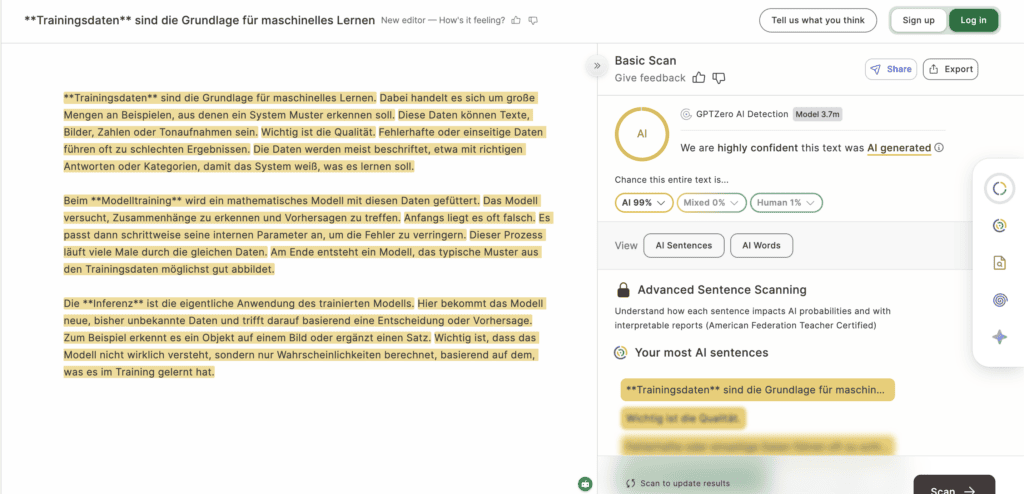Image resolution: width=1024 pixels, height=494 pixels.
Task: Expand the AI 99% dropdown
Action: pyautogui.click(x=644, y=203)
